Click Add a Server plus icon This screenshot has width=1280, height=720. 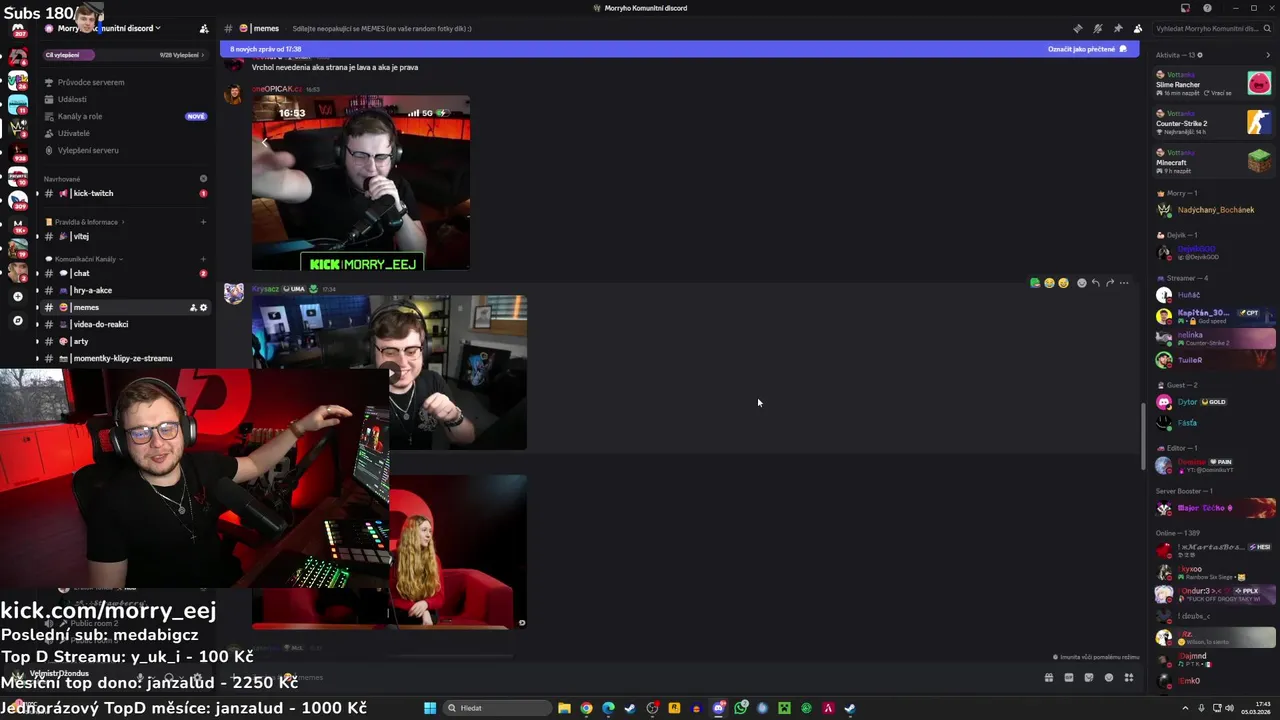tap(17, 296)
